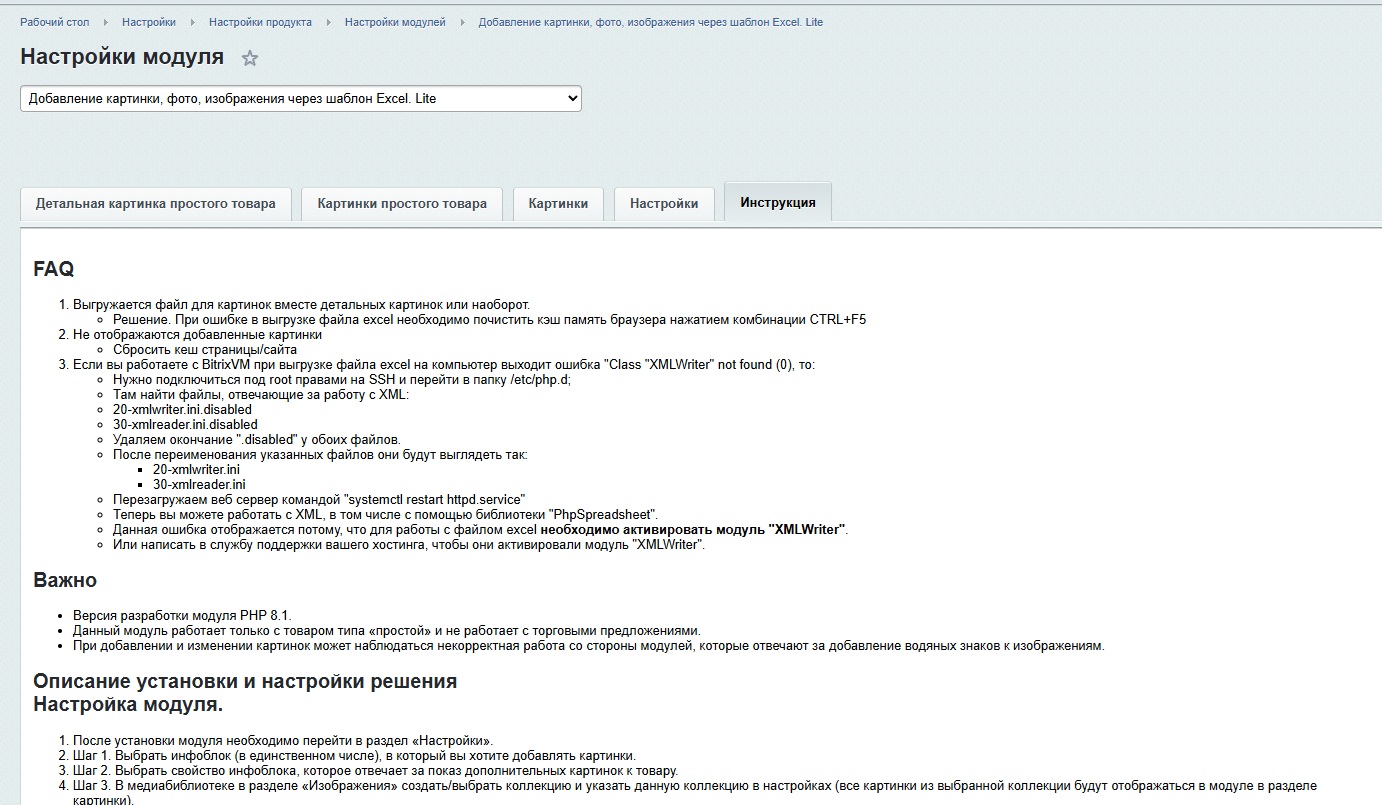
Task: Click the Важно section heading
Action: [x=65, y=580]
